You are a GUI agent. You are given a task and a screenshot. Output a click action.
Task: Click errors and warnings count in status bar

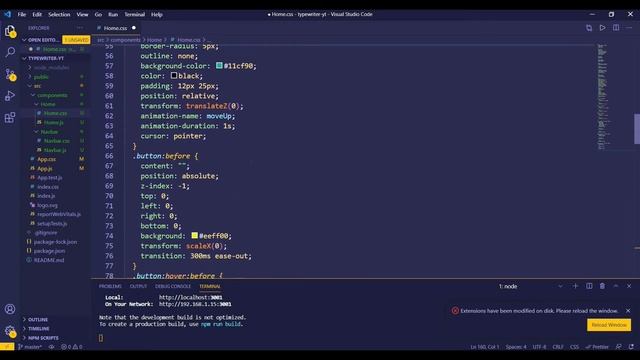[x=72, y=347]
